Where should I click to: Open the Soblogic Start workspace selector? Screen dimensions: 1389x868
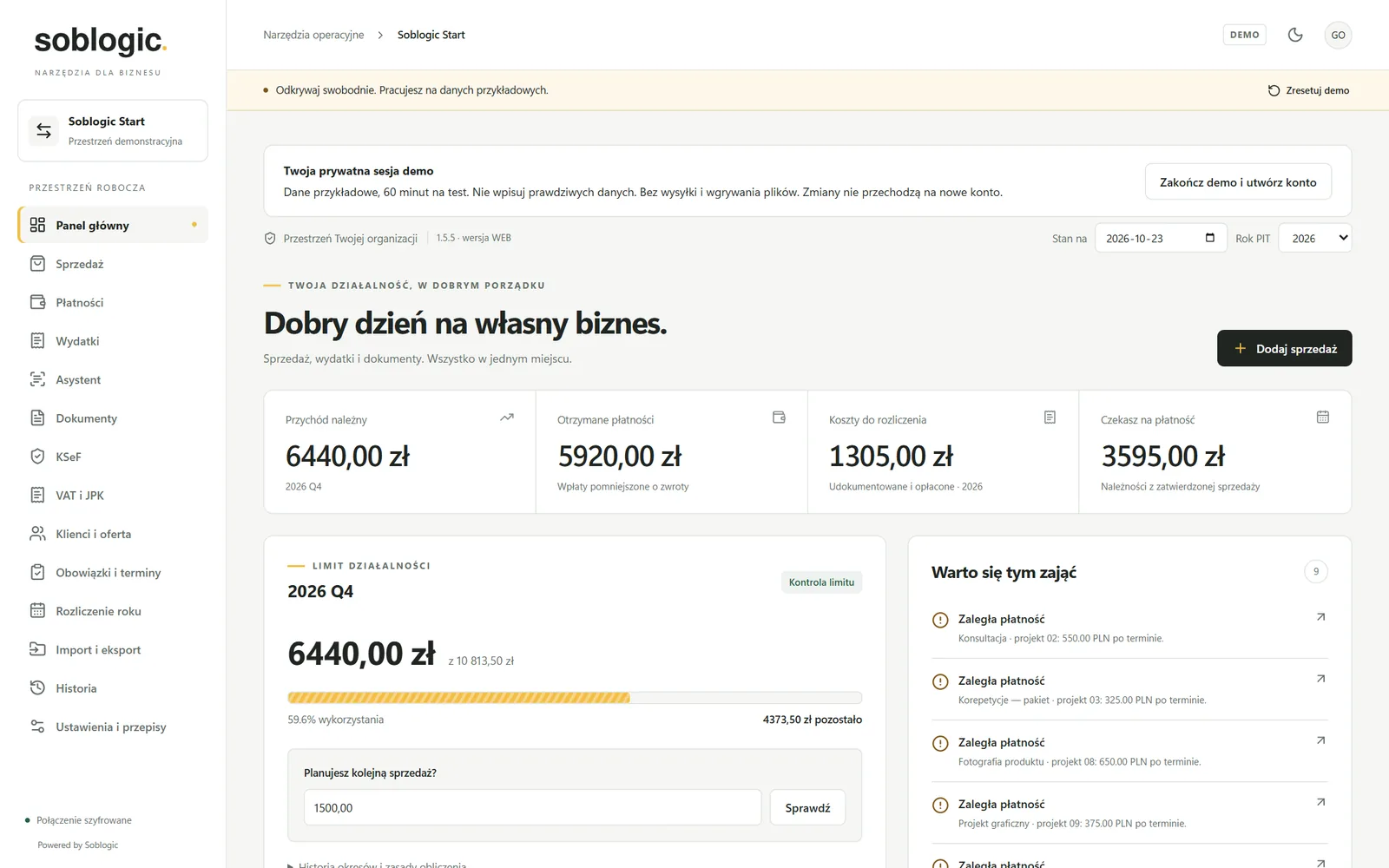click(113, 131)
